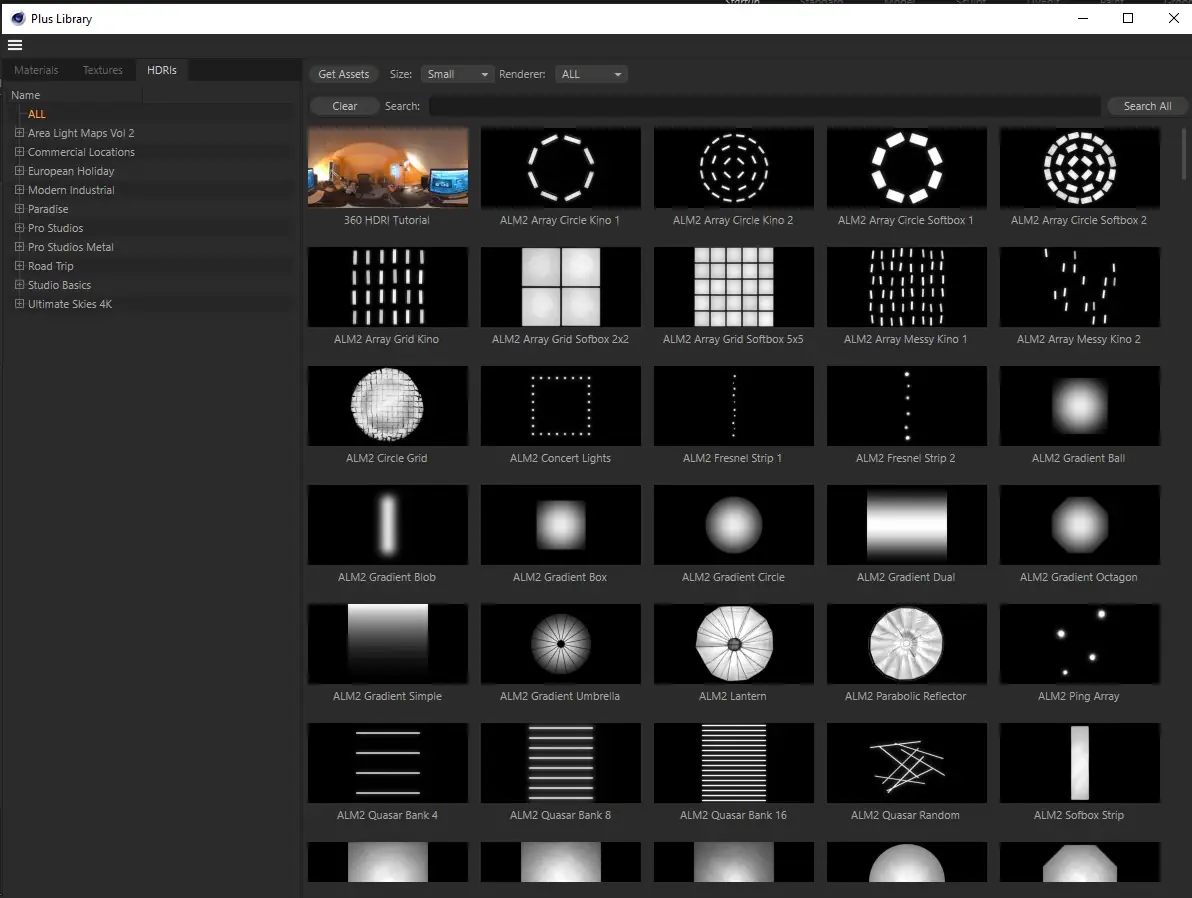Click the 'Search:' label text
This screenshot has width=1192, height=898.
coord(402,106)
